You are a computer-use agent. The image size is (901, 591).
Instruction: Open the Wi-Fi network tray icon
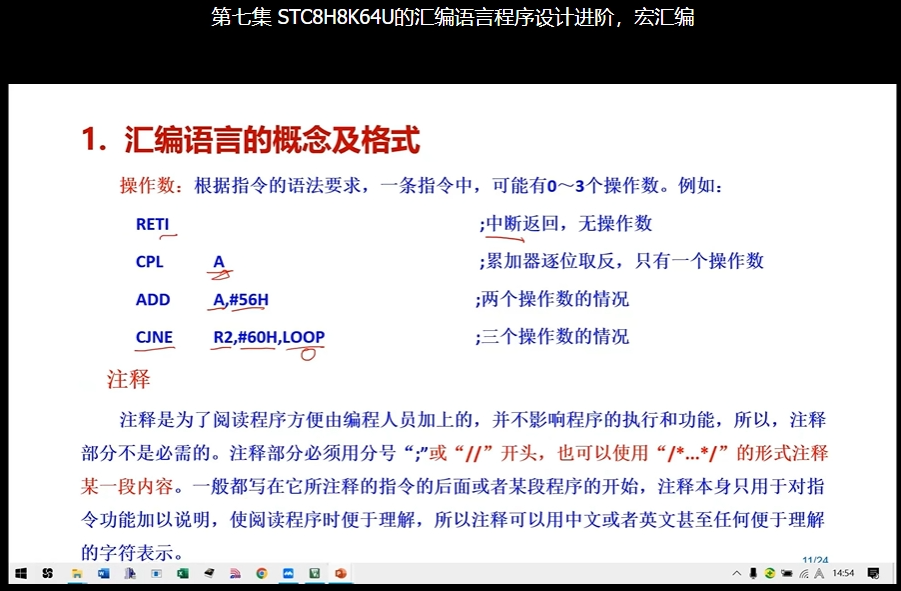804,573
